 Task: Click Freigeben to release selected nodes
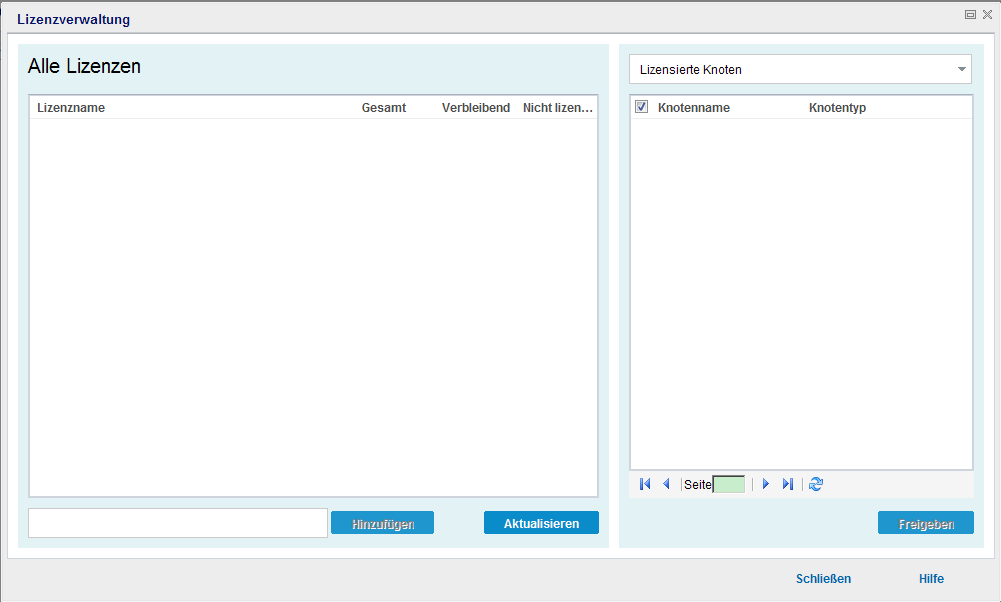point(925,522)
